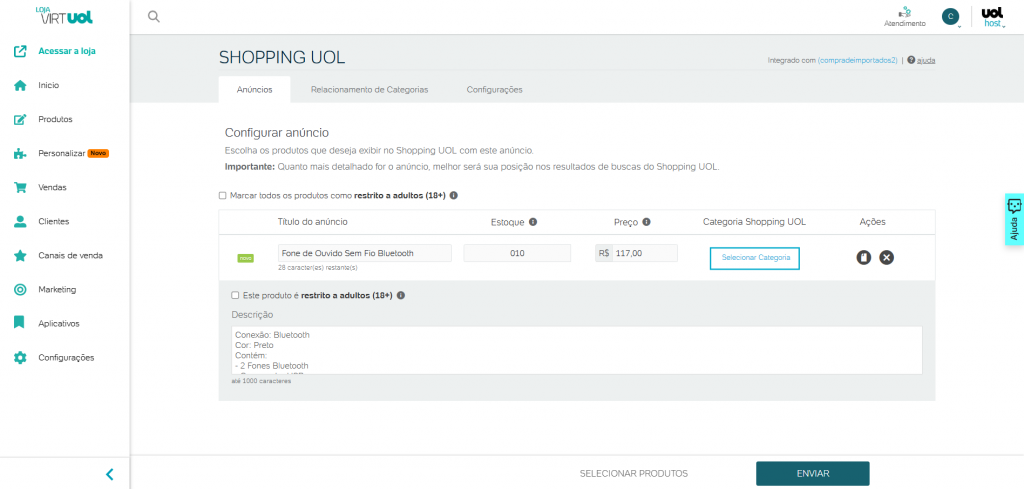
Task: Open Canais de venda menu item
Action: click(x=71, y=255)
